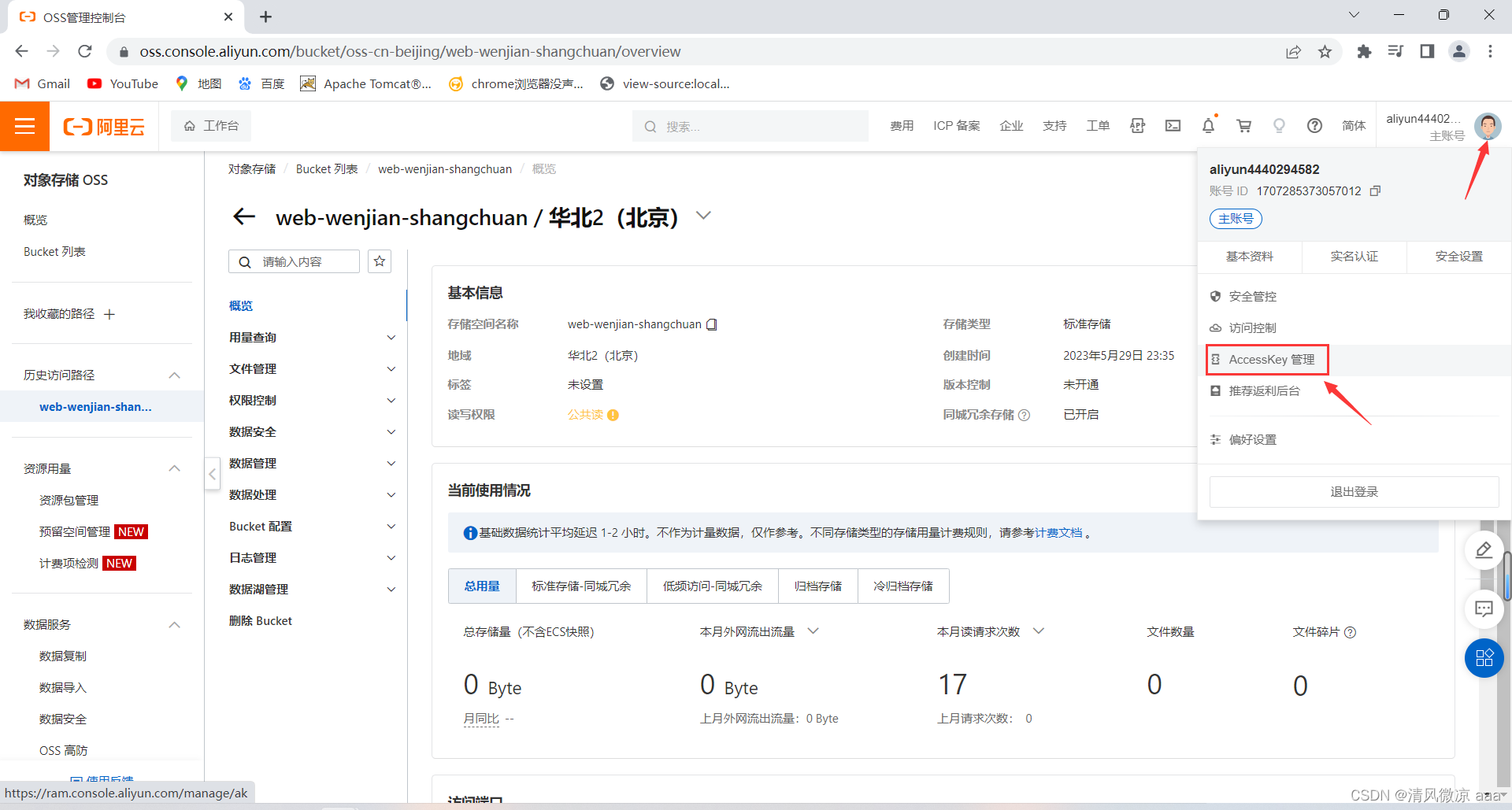
Task: Click the user avatar icon
Action: tap(1488, 126)
